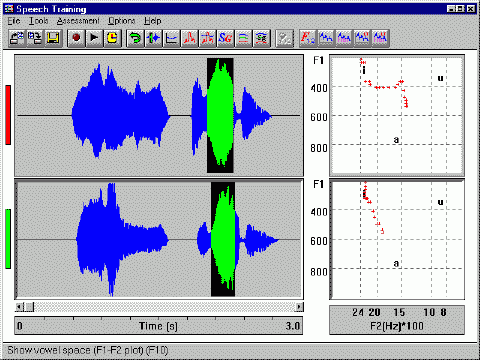Viewport: 480px width, 360px height.
Task: Click the green level bar beside lower waveform
Action: 8,239
